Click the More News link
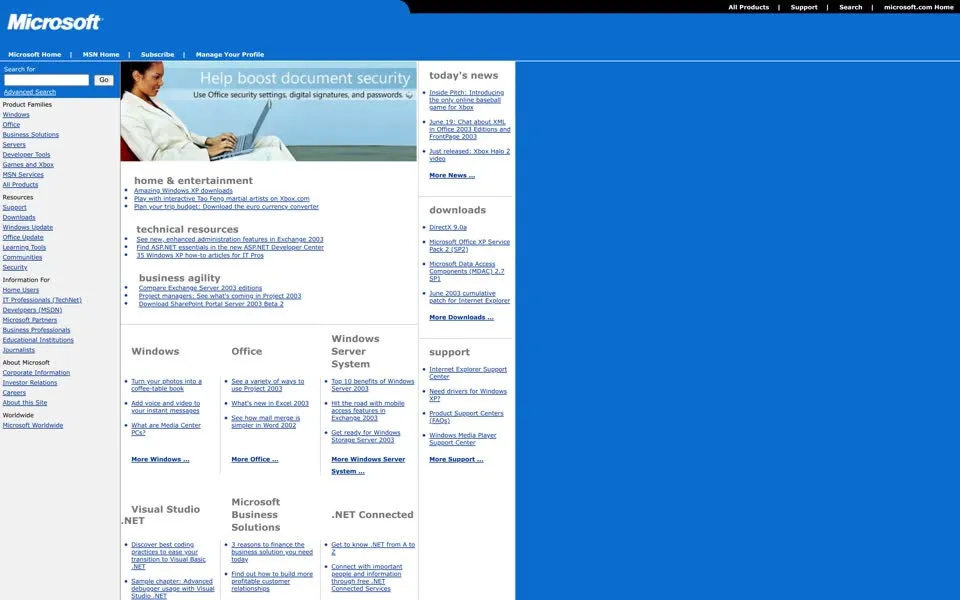Screen dimensions: 960x600 [452, 175]
